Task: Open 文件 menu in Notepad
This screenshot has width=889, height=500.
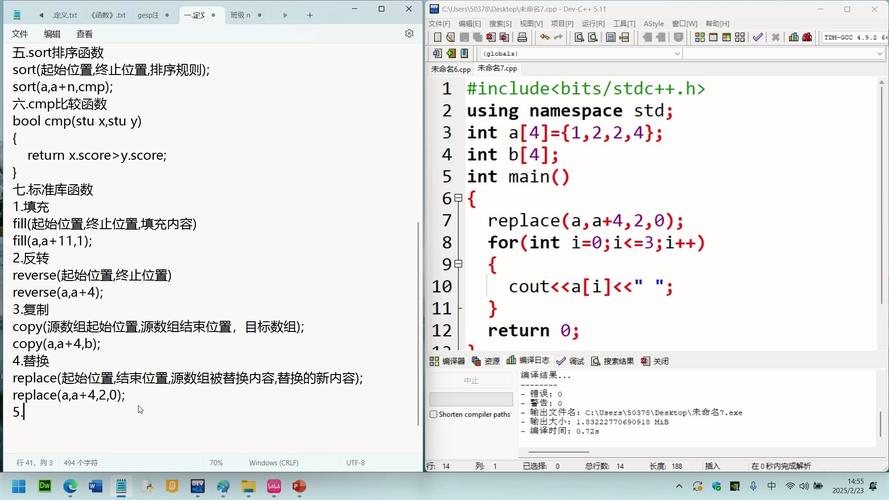Action: tap(20, 34)
